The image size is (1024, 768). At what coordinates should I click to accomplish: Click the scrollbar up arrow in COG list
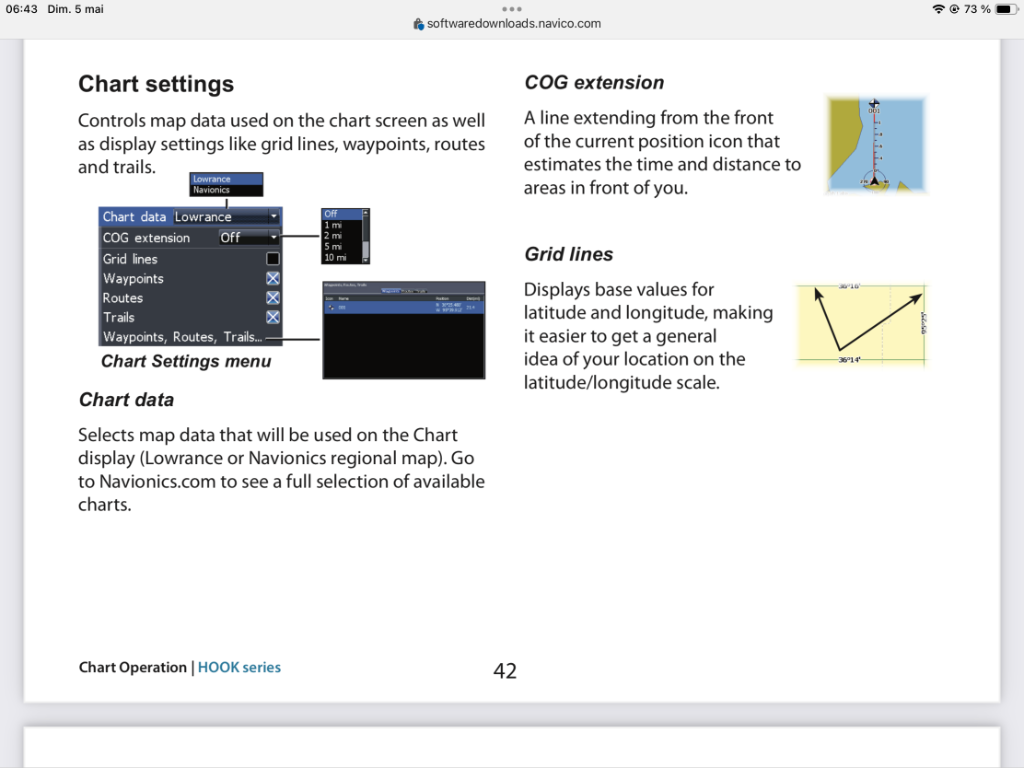click(365, 213)
